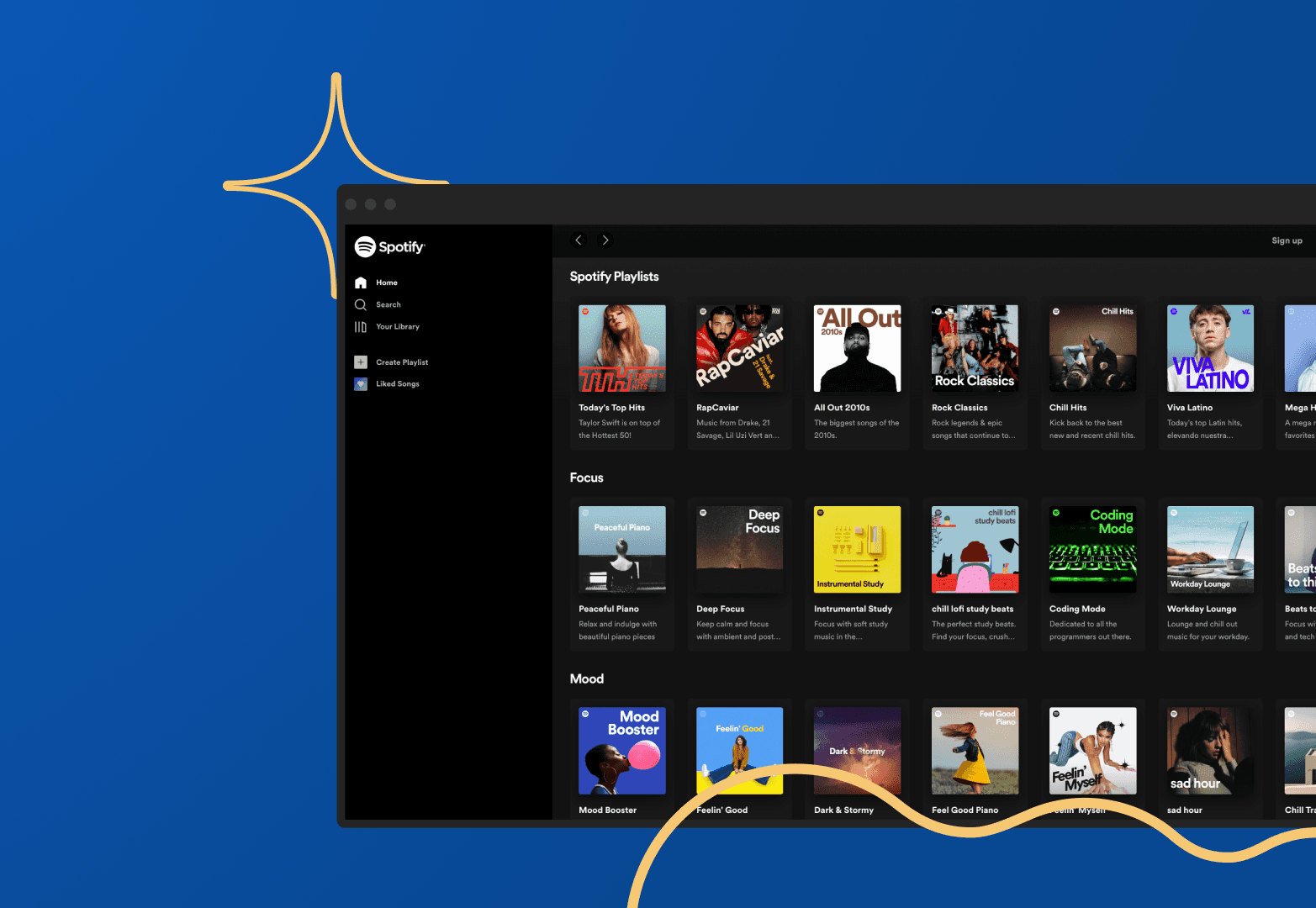Open chill lofi study beats cover
The width and height of the screenshot is (1316, 908).
coord(975,549)
